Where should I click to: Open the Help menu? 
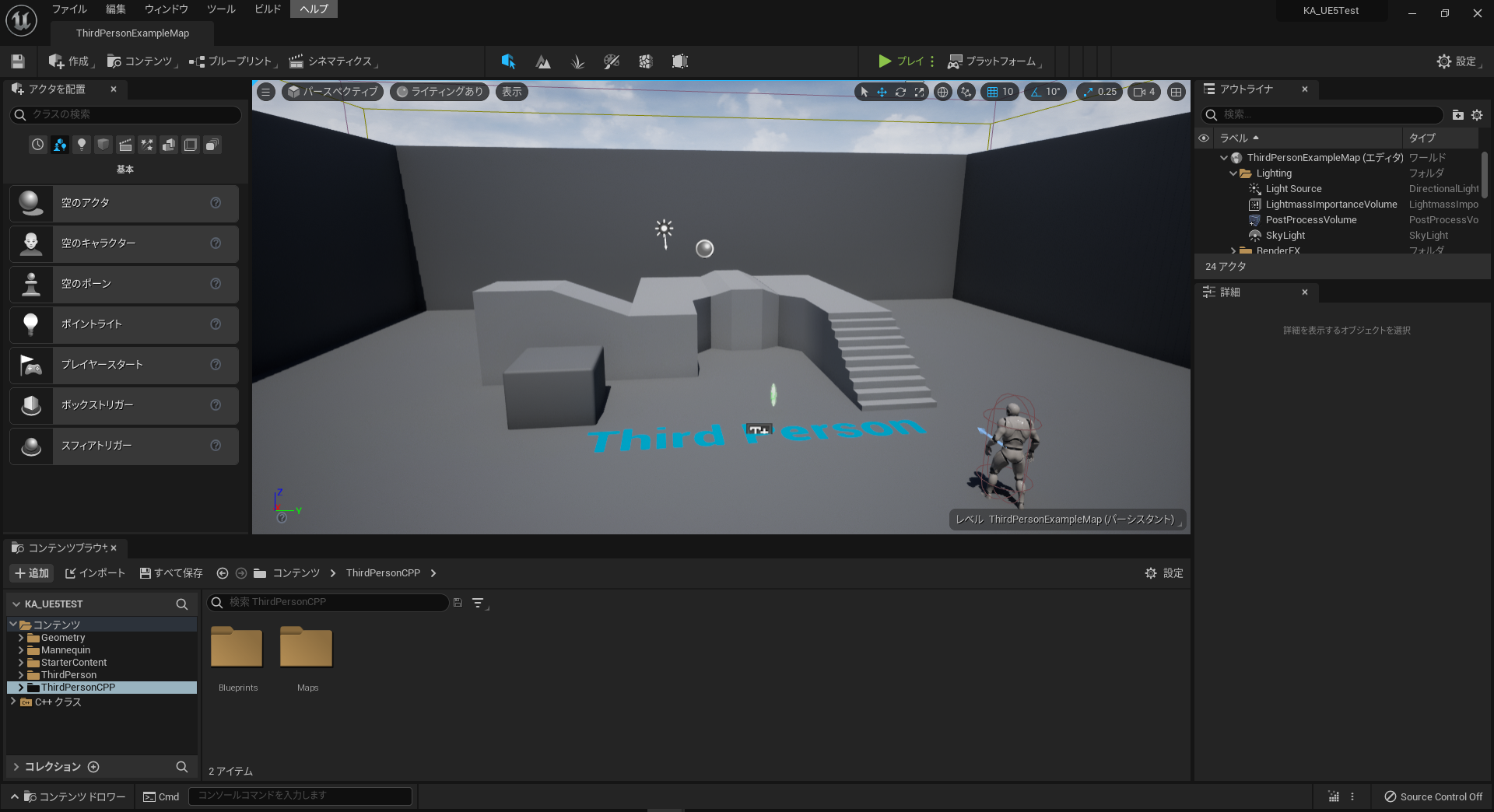click(314, 9)
